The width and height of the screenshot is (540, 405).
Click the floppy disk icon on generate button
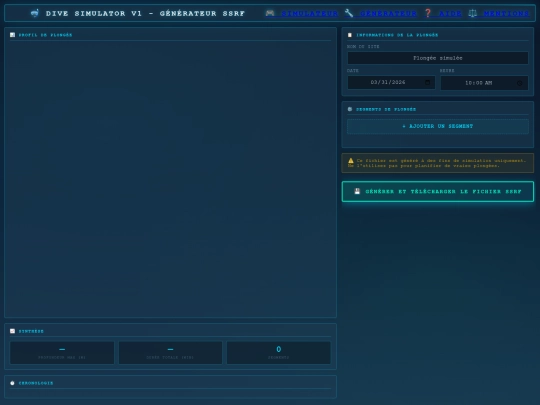click(357, 191)
